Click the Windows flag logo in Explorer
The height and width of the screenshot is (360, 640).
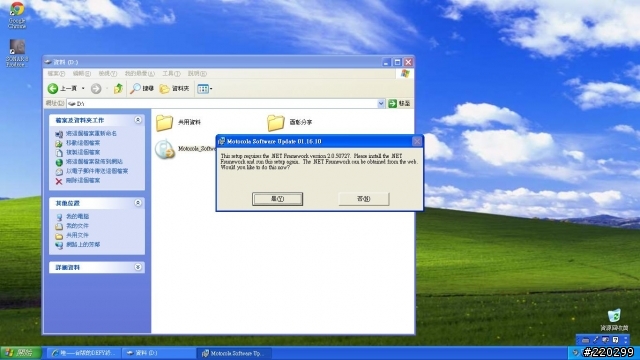click(x=405, y=73)
